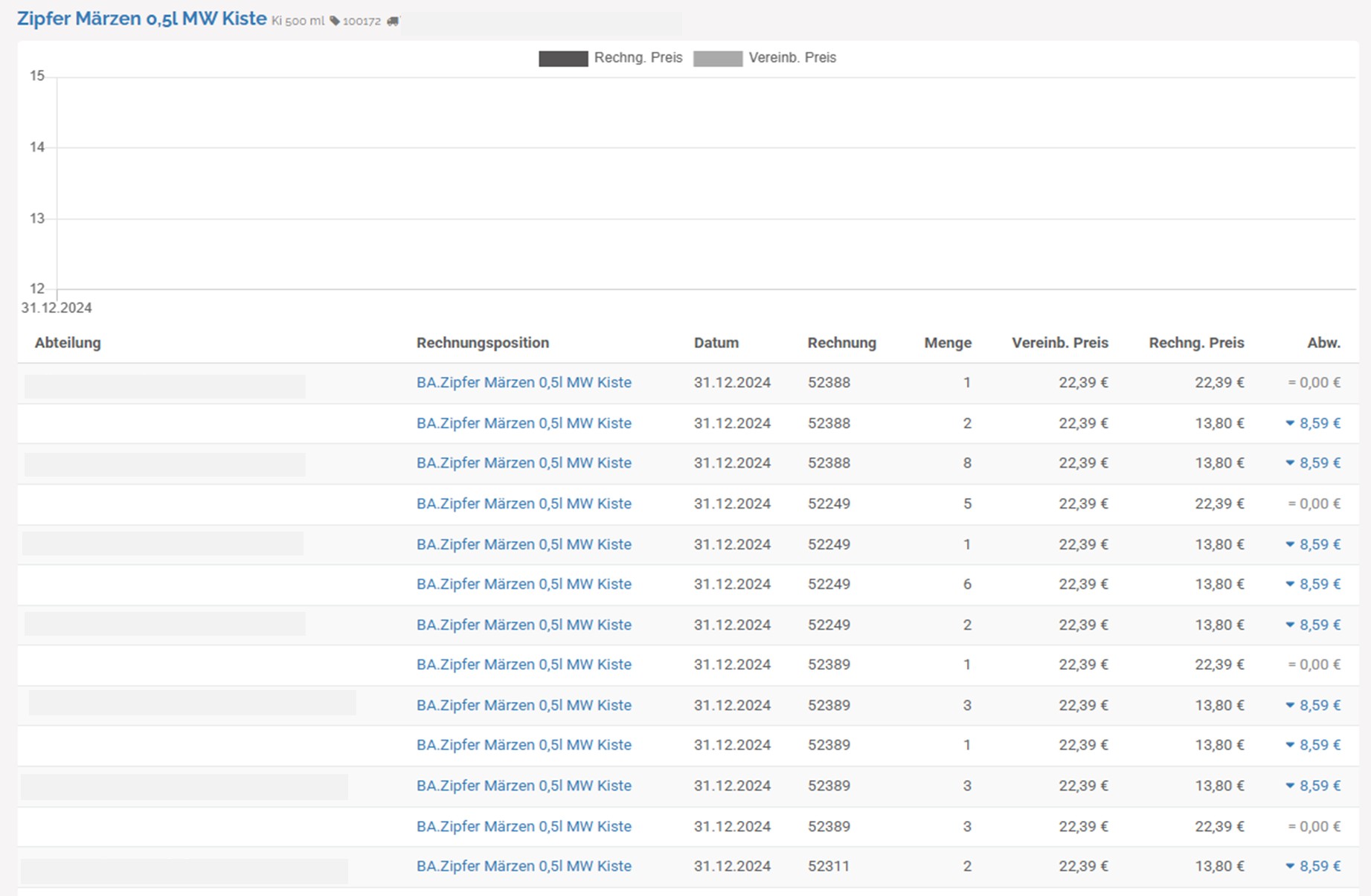Click the Vereinb. Preis legend label

792,58
